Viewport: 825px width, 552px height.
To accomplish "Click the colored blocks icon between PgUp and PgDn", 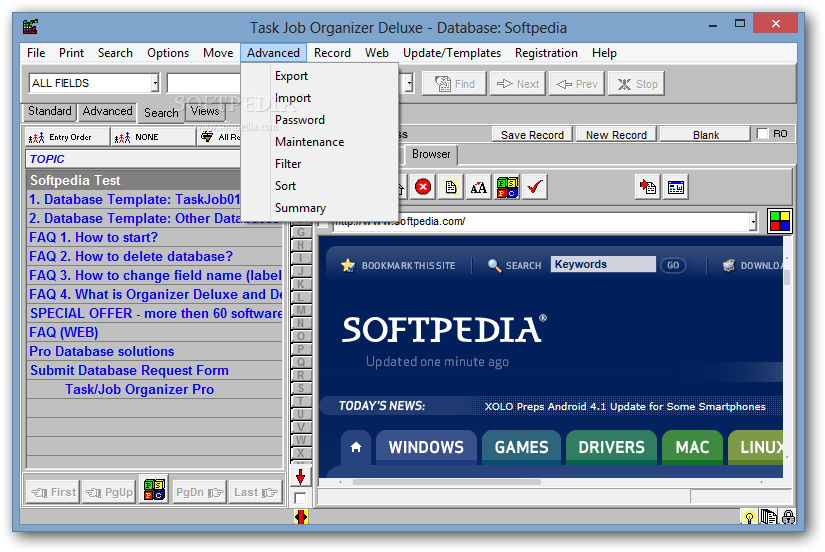I will (154, 489).
